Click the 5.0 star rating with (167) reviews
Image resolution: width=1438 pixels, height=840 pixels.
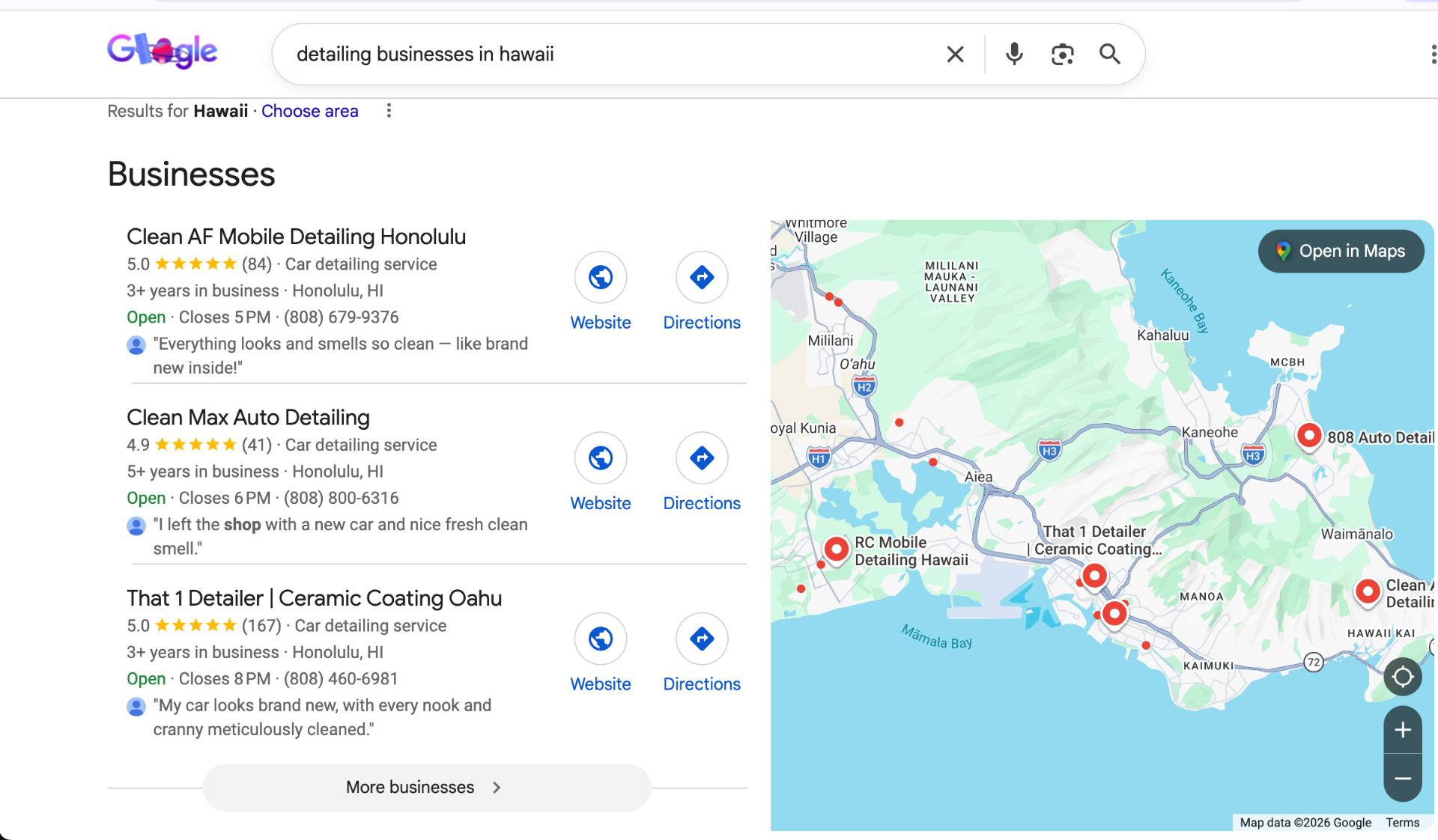point(204,625)
